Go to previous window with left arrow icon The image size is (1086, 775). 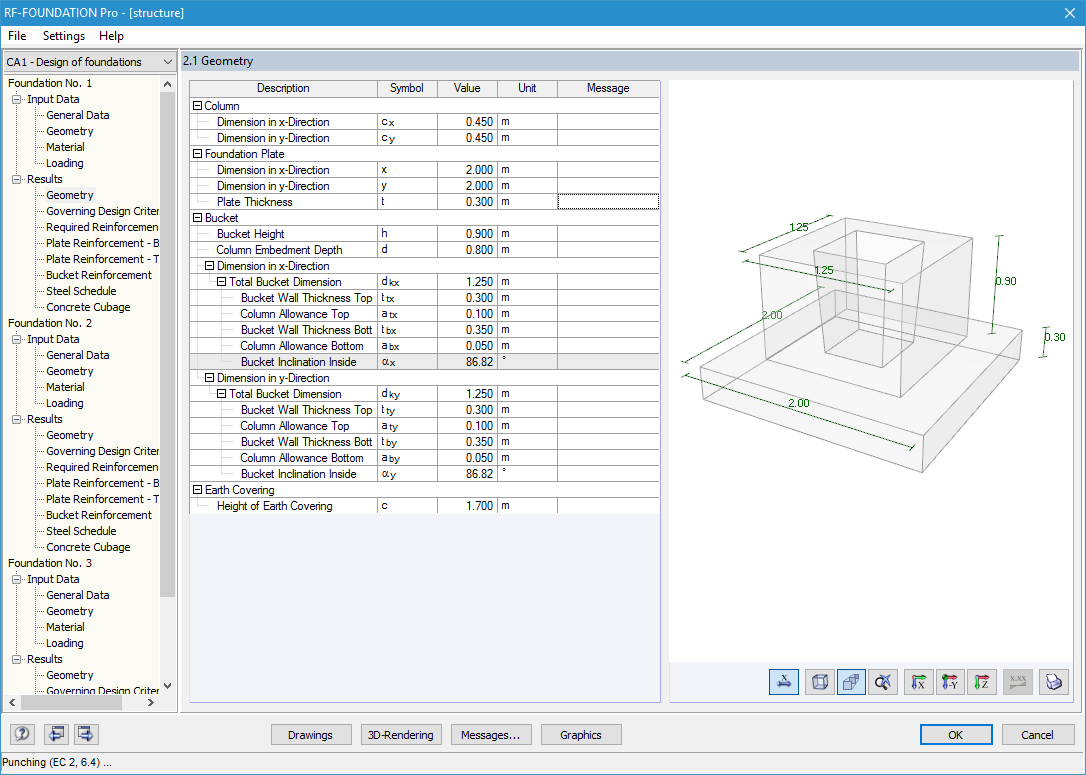click(x=56, y=733)
